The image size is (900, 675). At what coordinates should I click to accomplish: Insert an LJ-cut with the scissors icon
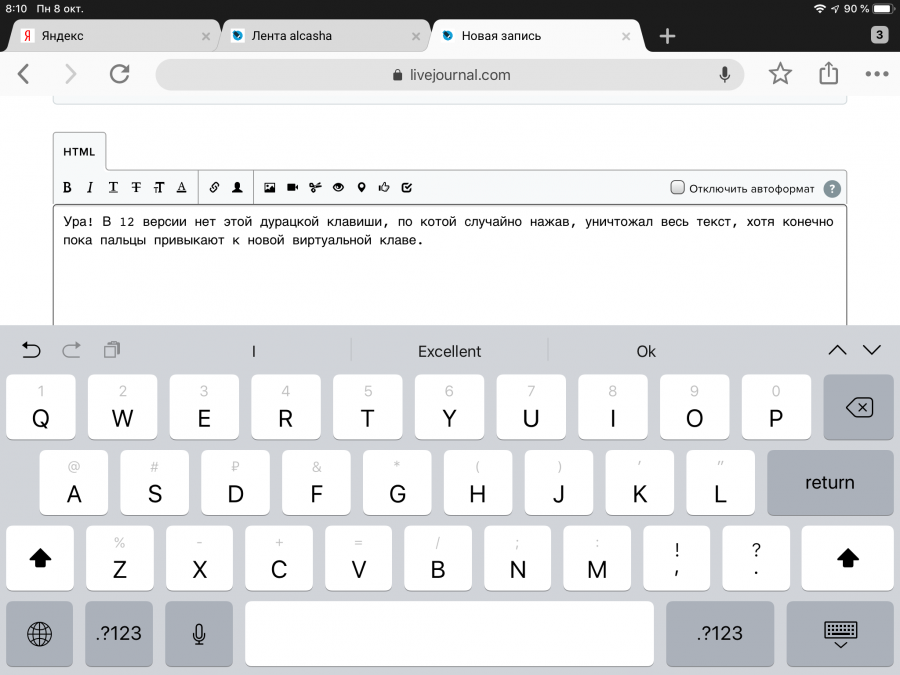point(315,187)
